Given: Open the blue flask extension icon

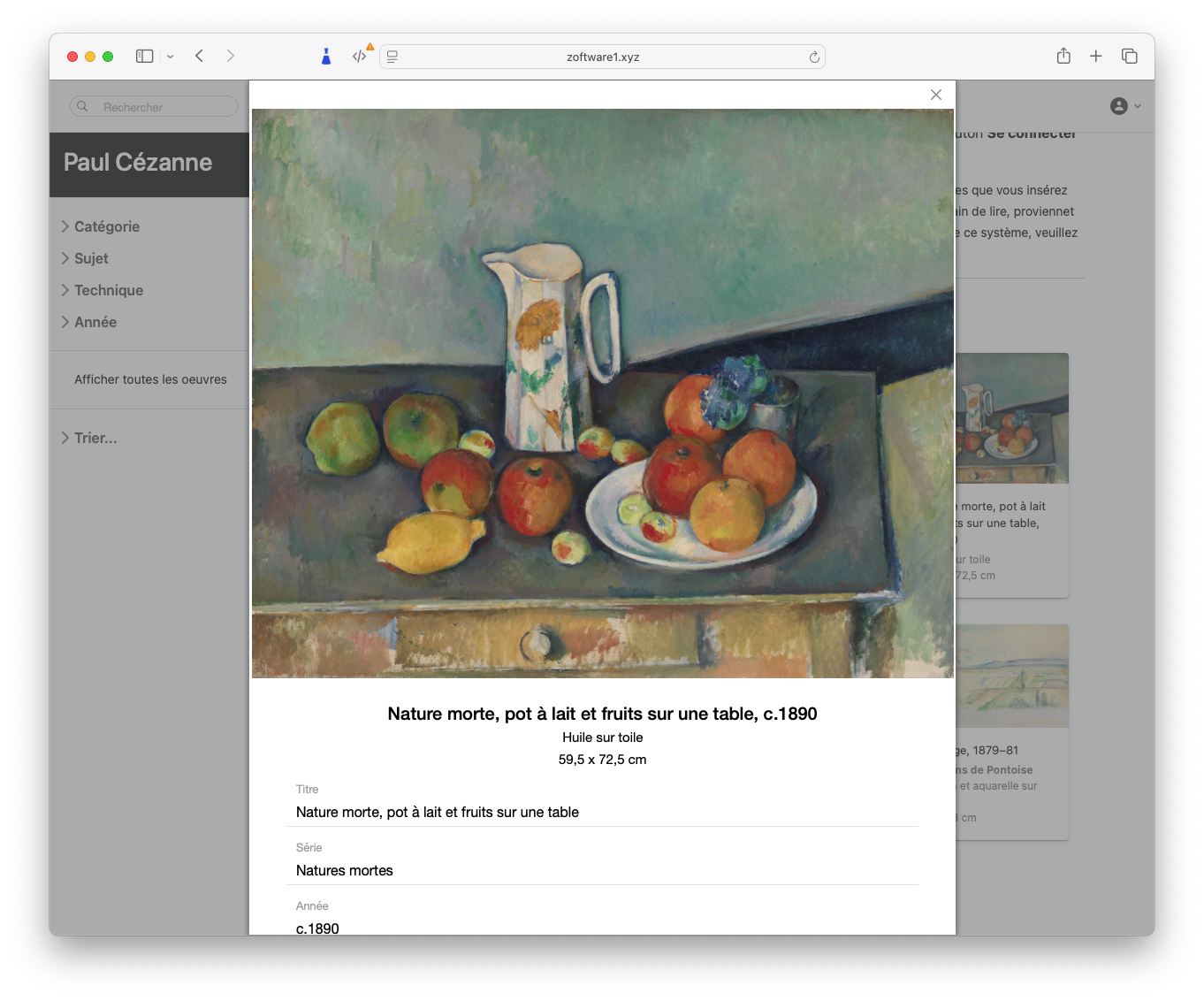Looking at the screenshot, I should [x=326, y=57].
